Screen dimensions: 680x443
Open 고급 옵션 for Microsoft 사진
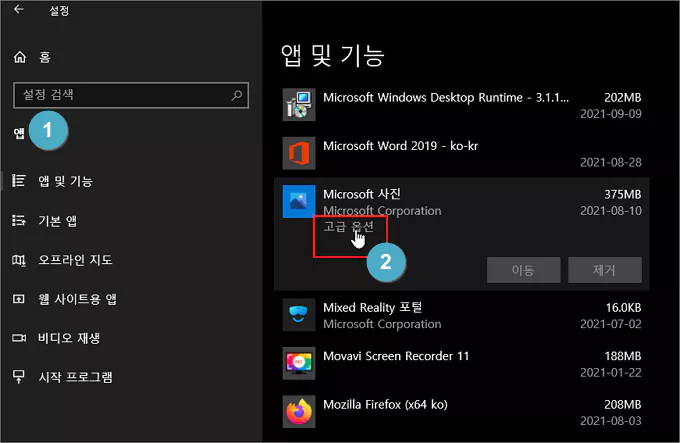click(x=348, y=226)
